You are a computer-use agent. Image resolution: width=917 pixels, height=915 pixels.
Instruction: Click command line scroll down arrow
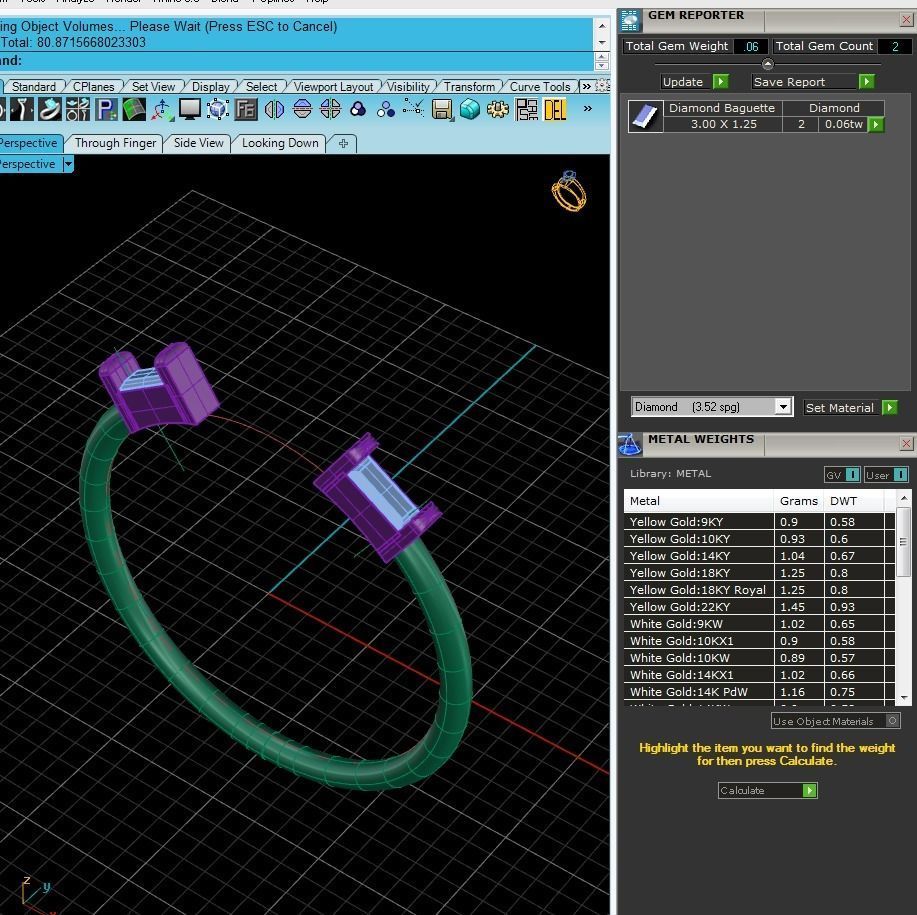click(602, 43)
